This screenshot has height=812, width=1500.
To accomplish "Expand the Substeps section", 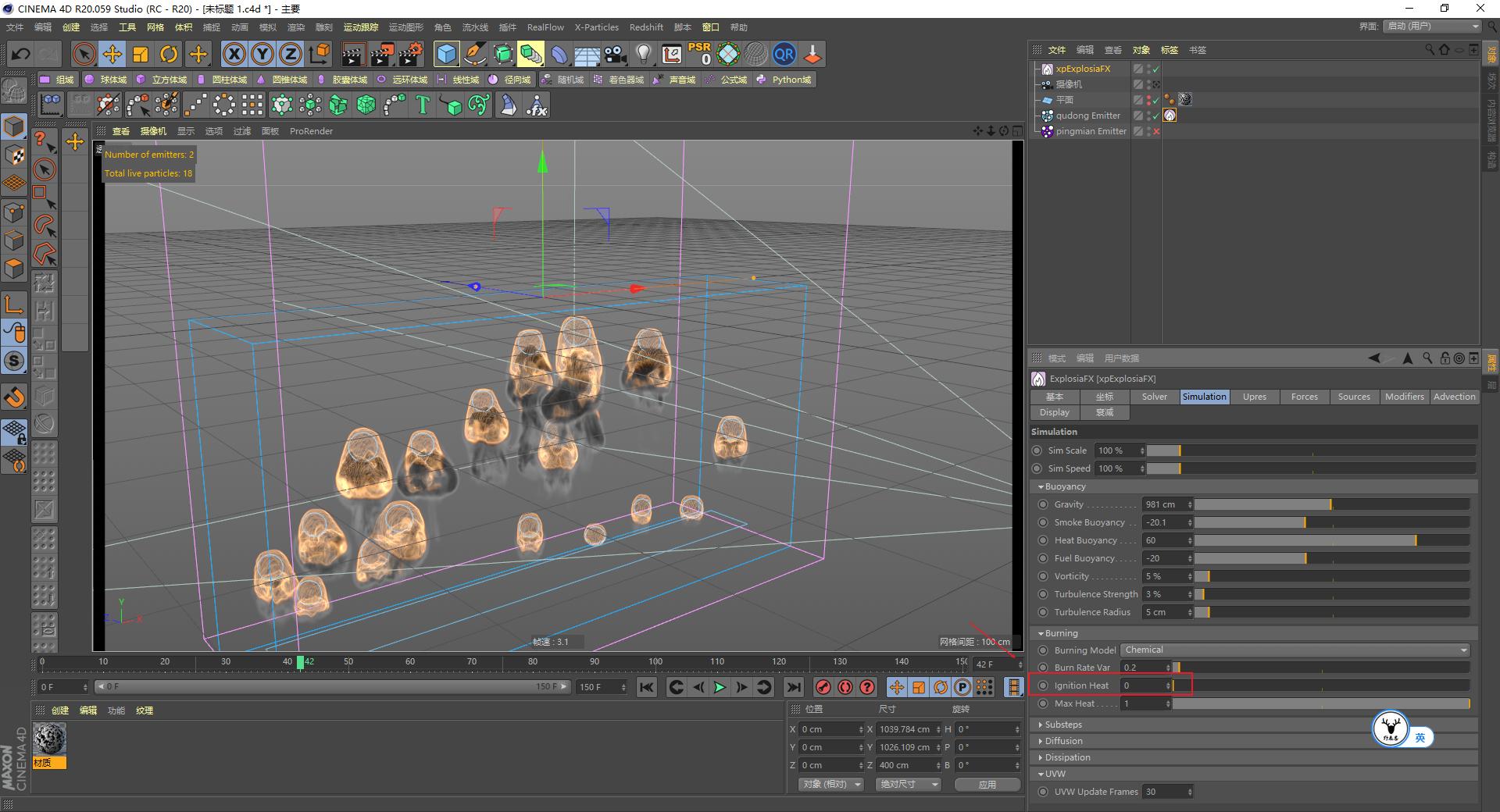I will 1062,724.
